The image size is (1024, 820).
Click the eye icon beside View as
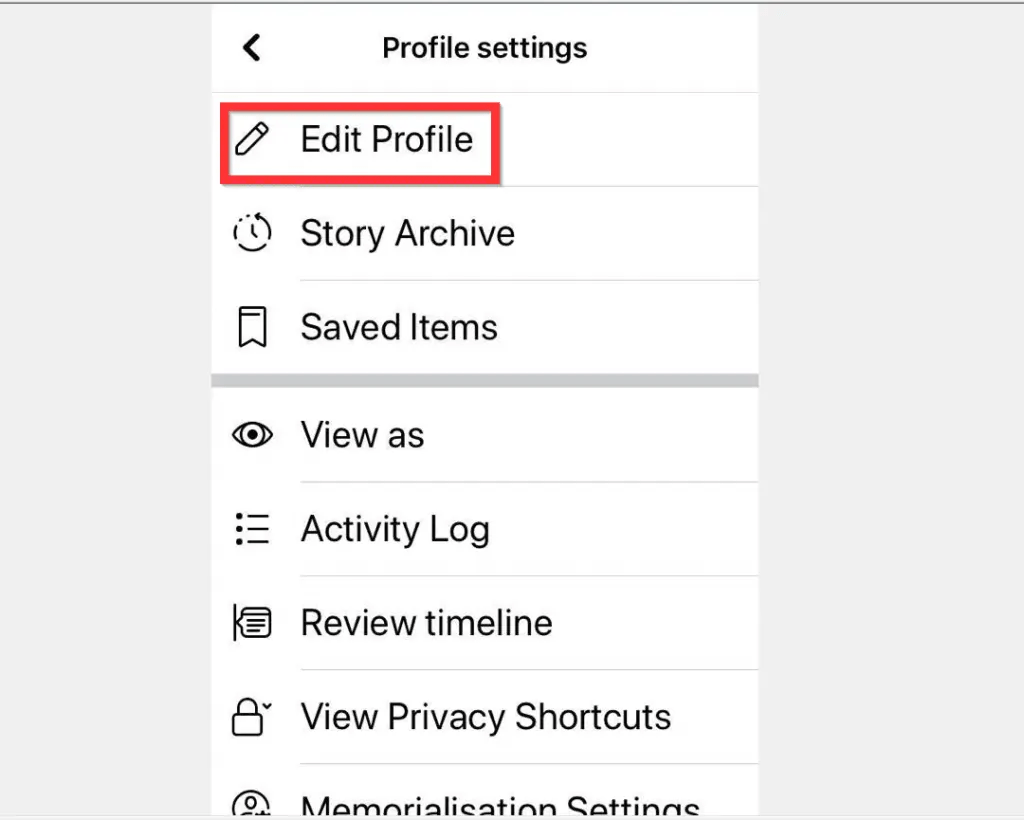tap(252, 435)
